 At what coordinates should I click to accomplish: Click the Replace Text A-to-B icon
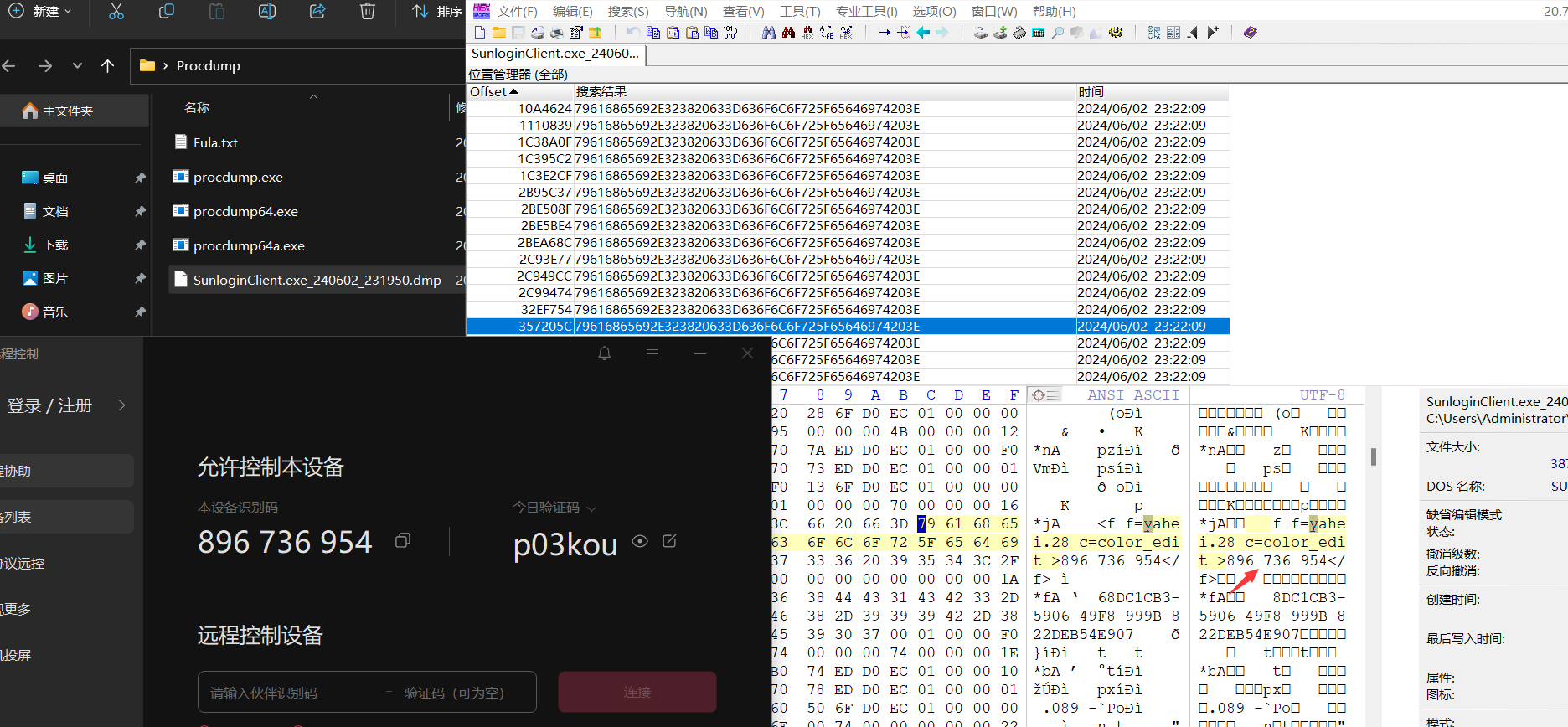pyautogui.click(x=827, y=32)
